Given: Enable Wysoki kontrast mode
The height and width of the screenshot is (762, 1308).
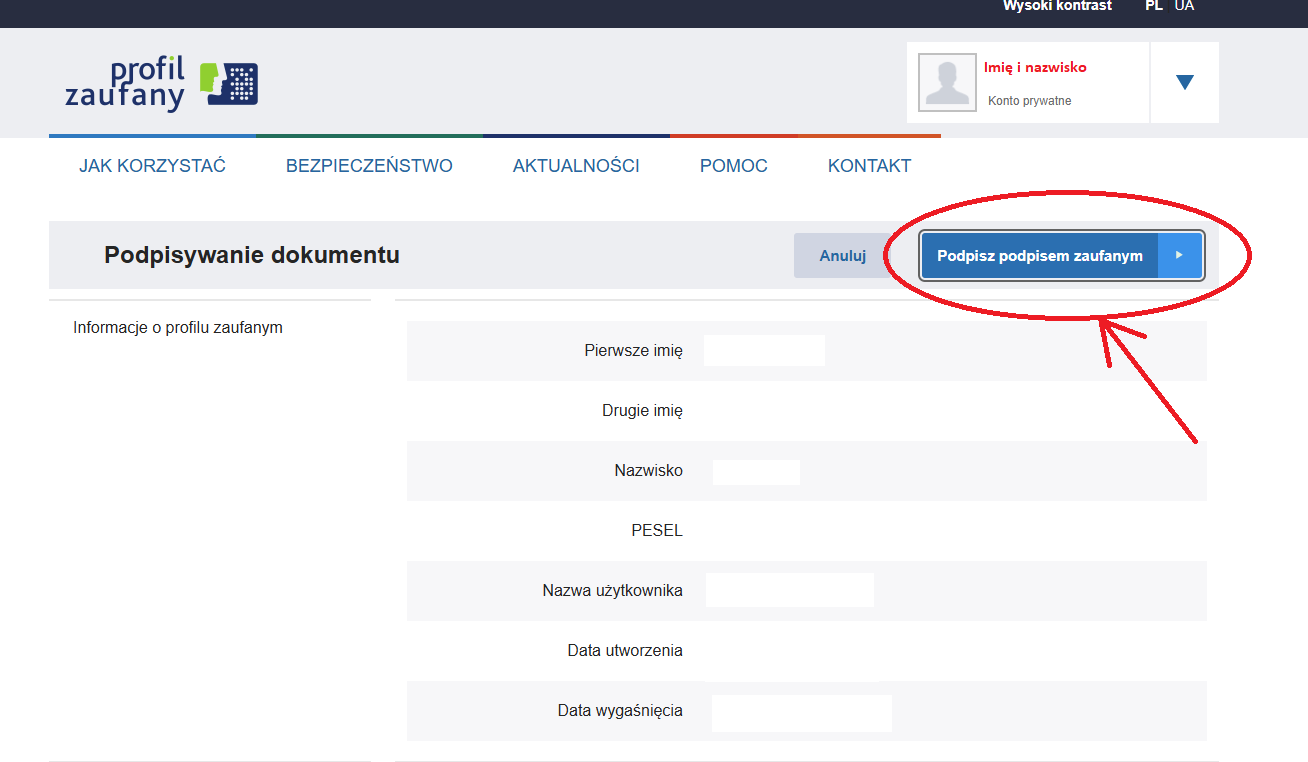Looking at the screenshot, I should pos(1057,6).
